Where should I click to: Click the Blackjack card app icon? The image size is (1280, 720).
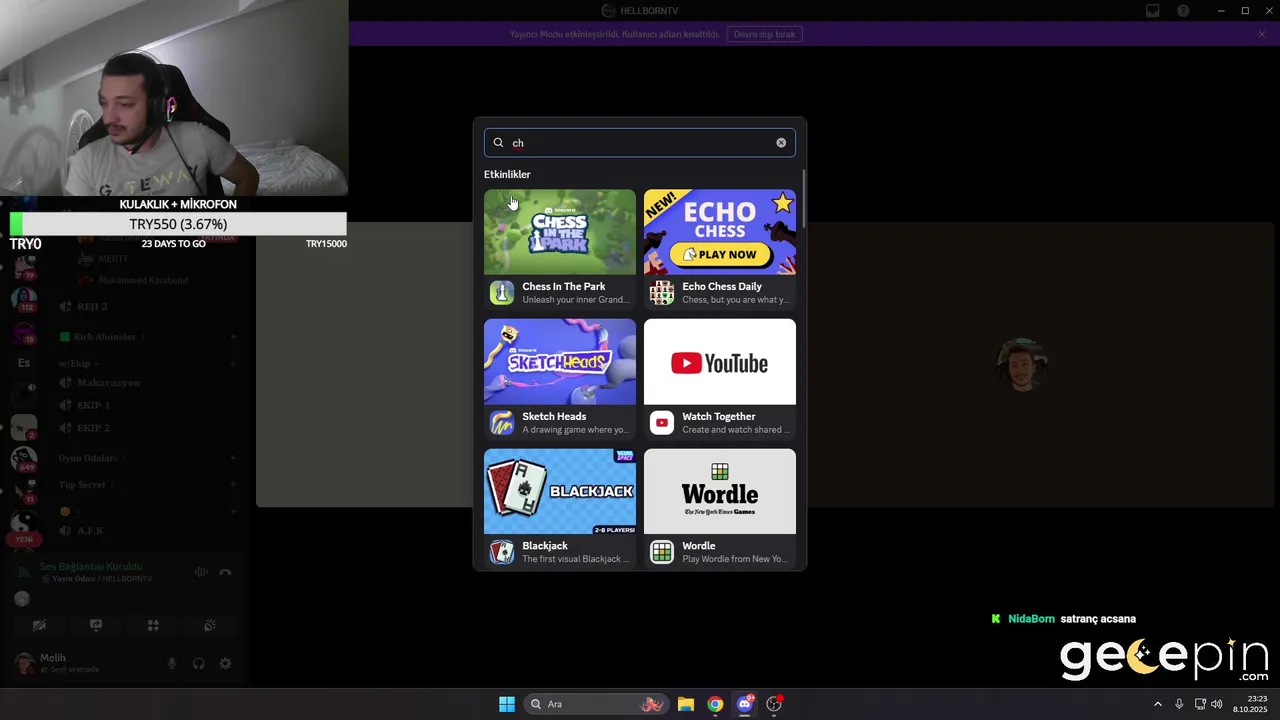pos(502,552)
